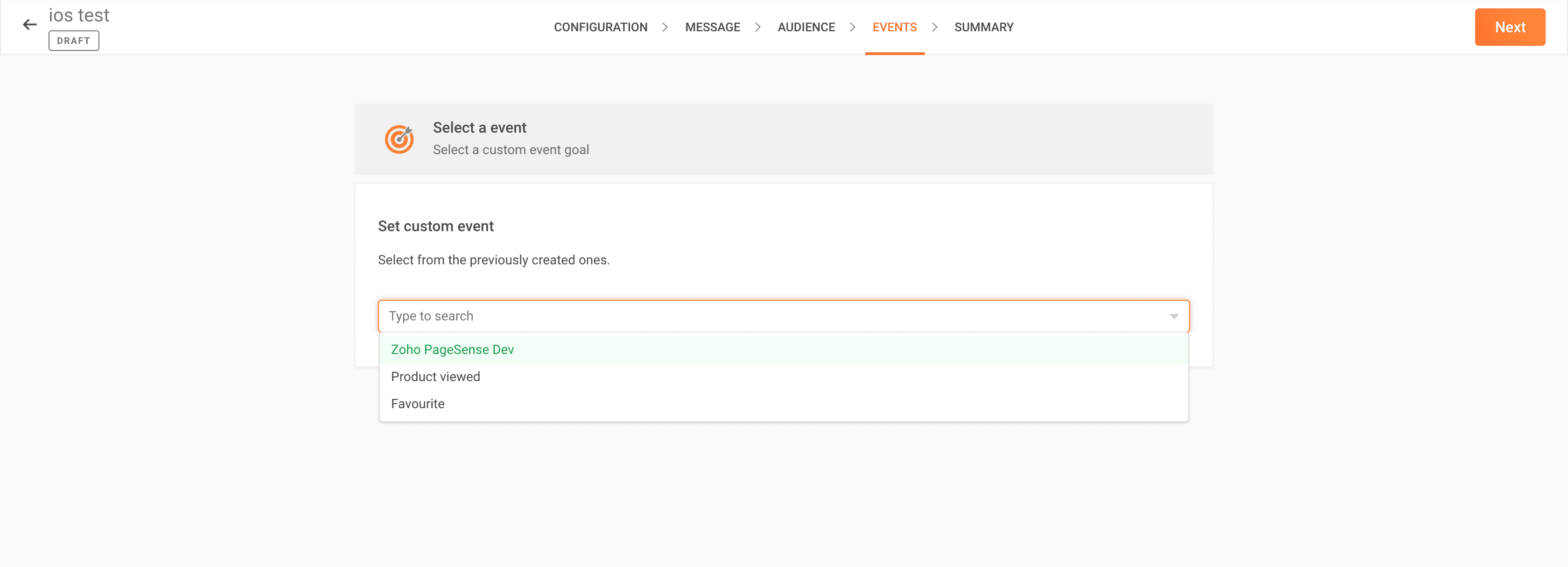
Task: Click chevron after Audience step
Action: tap(853, 28)
